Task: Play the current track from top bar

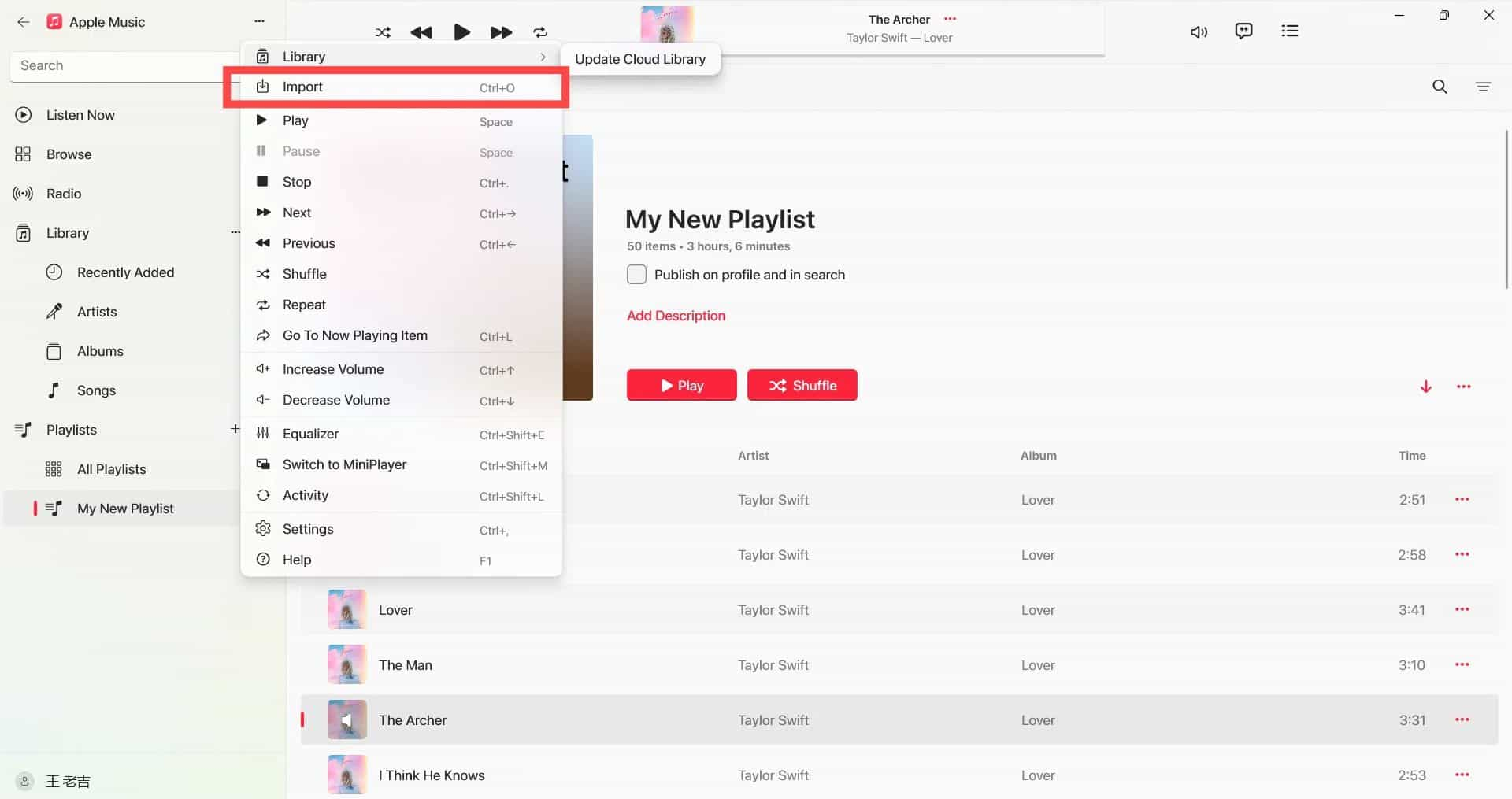Action: [462, 31]
